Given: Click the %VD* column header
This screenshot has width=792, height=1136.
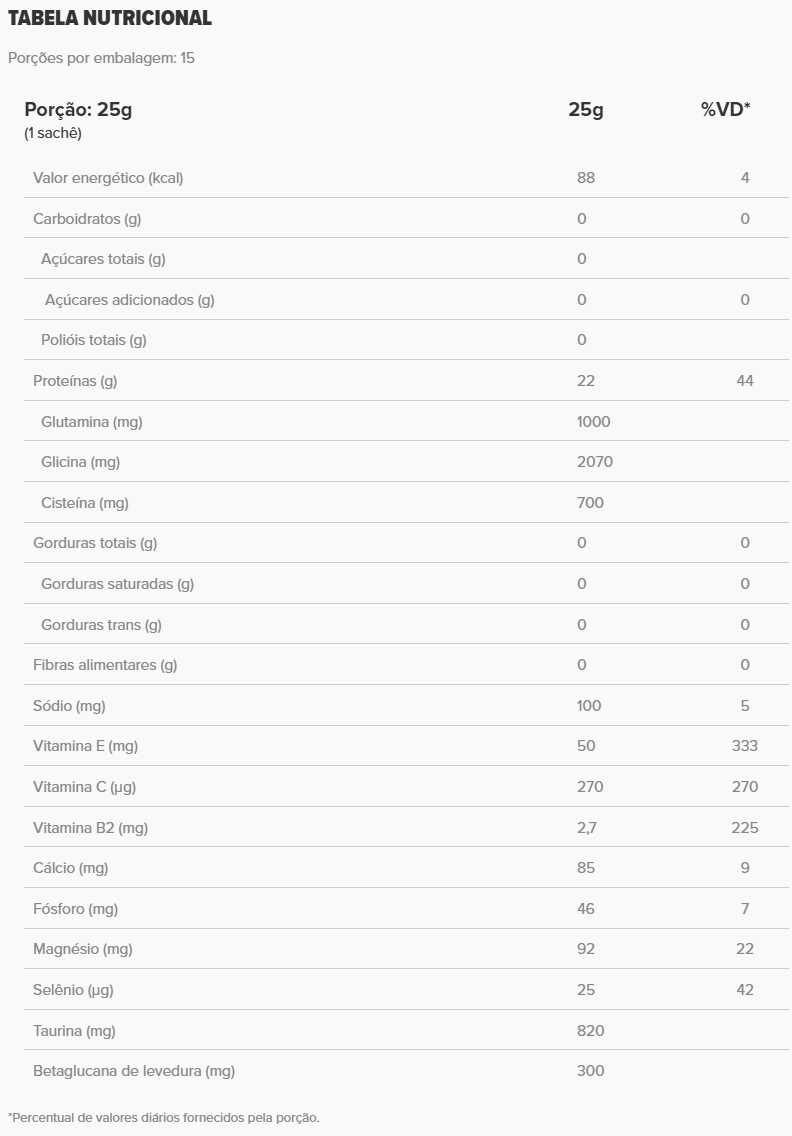Looking at the screenshot, I should pyautogui.click(x=726, y=109).
